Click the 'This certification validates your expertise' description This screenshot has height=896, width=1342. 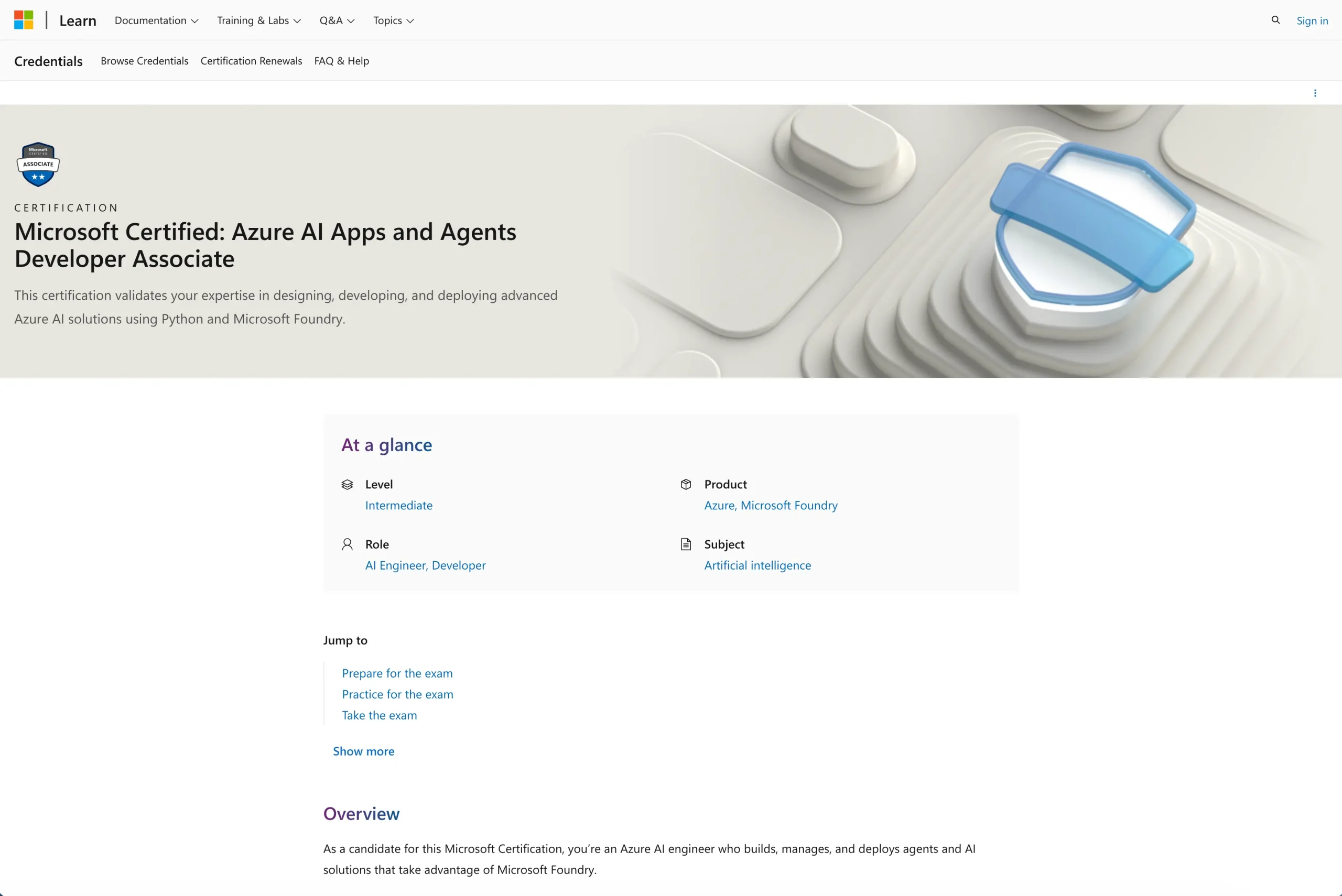coord(286,308)
